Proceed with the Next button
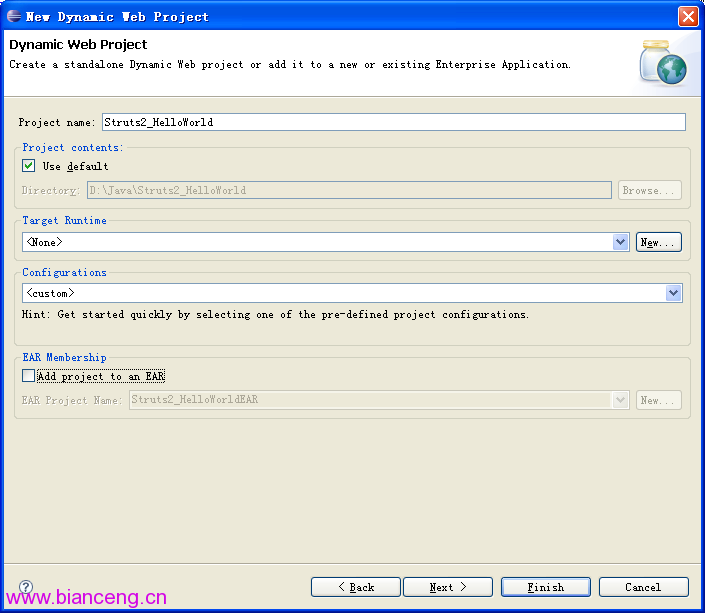Image resolution: width=705 pixels, height=613 pixels. click(448, 587)
